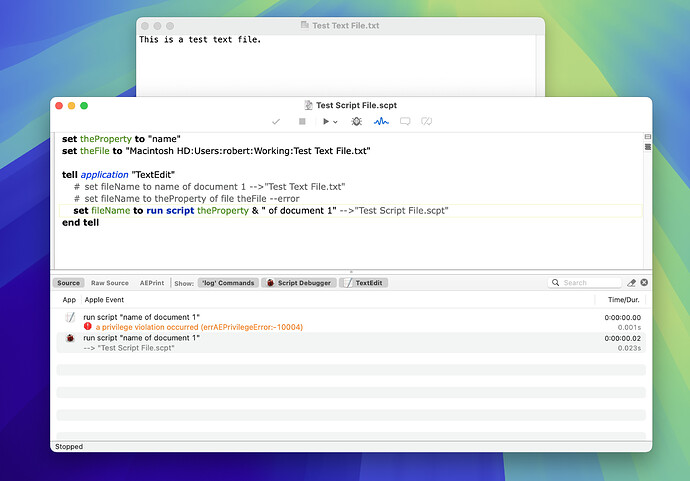Toggle the Script Debugger event filter
This screenshot has height=481, width=690.
pos(299,283)
